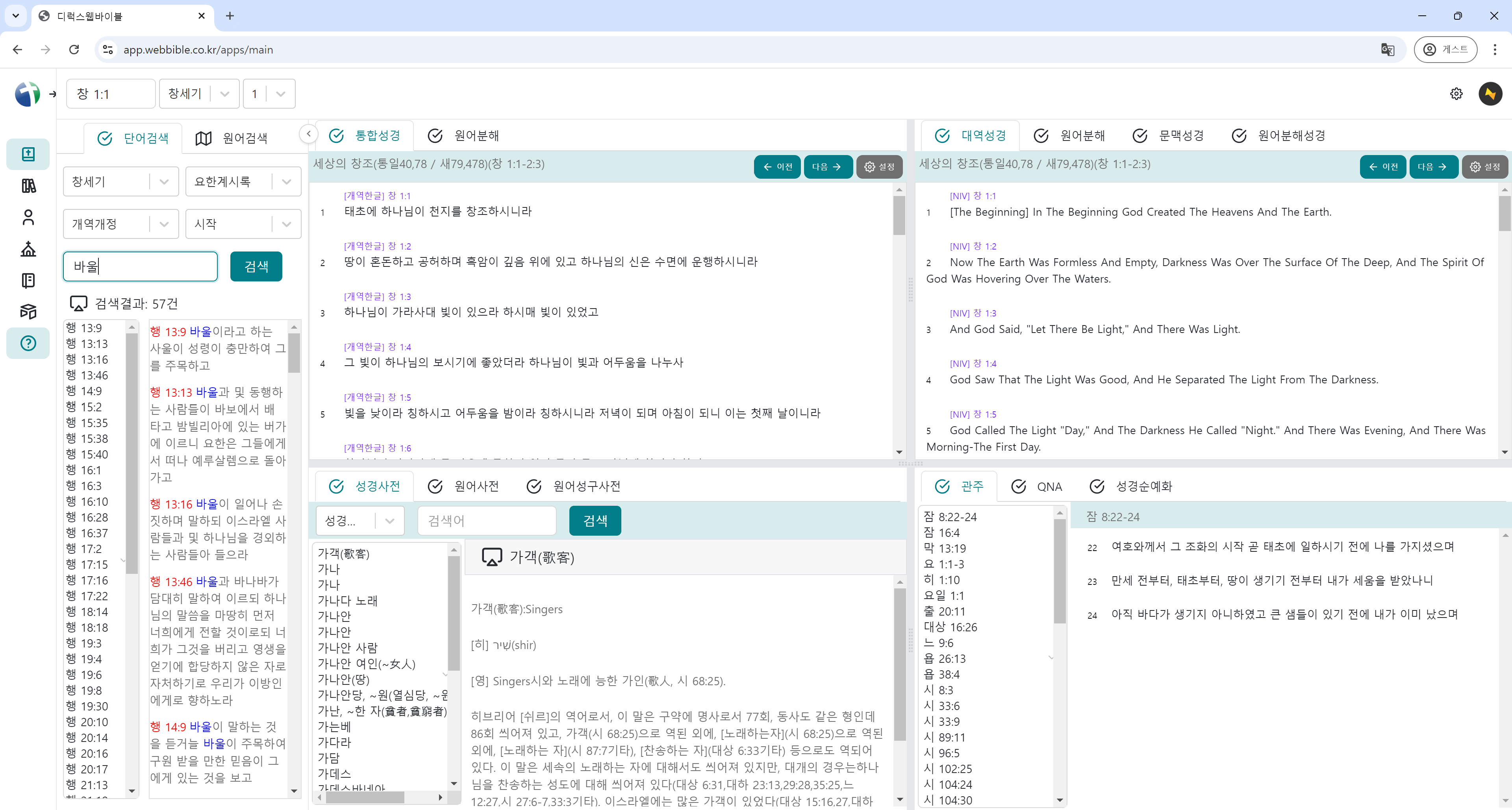Open the gear settings icon at top right

click(x=1456, y=94)
